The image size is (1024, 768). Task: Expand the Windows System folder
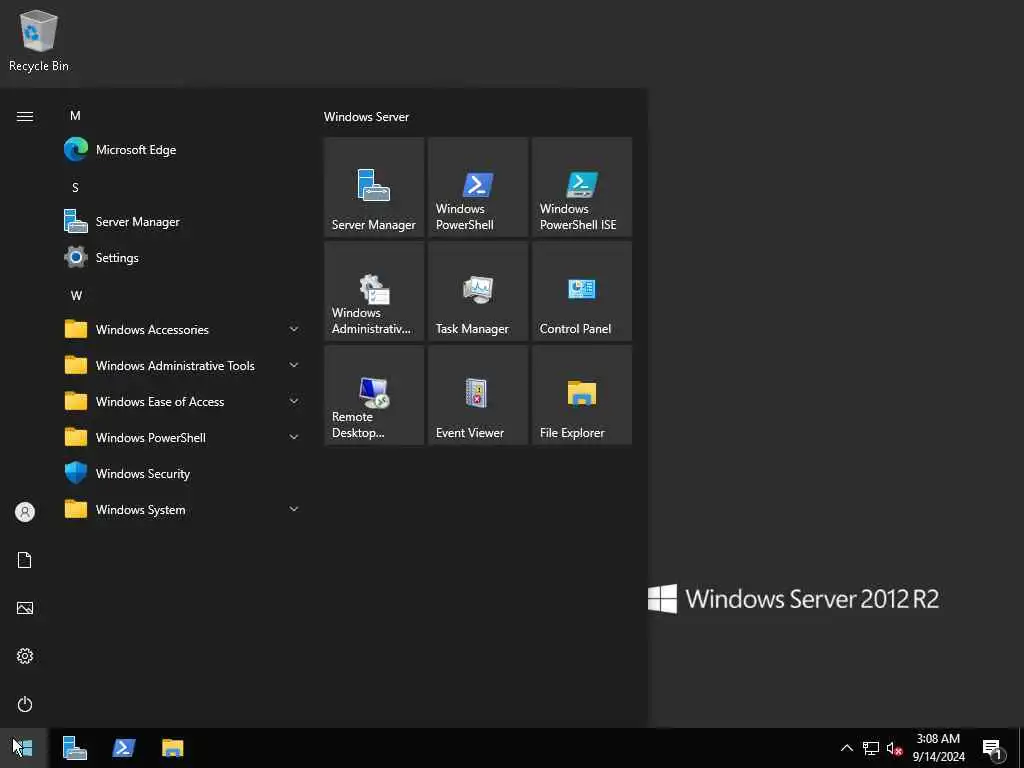(182, 509)
